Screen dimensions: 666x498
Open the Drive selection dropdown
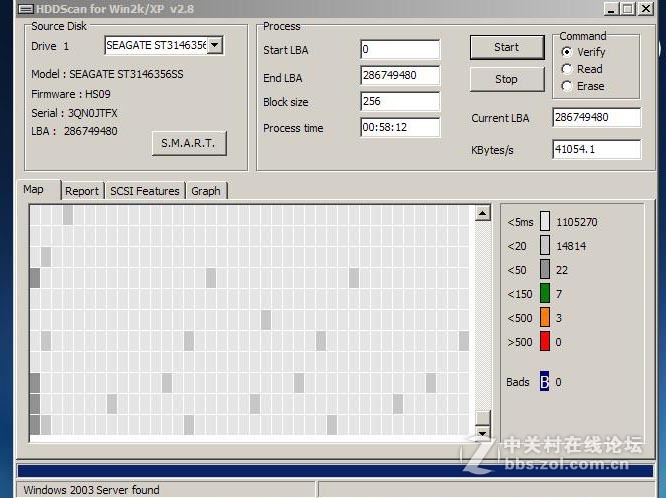tap(215, 45)
